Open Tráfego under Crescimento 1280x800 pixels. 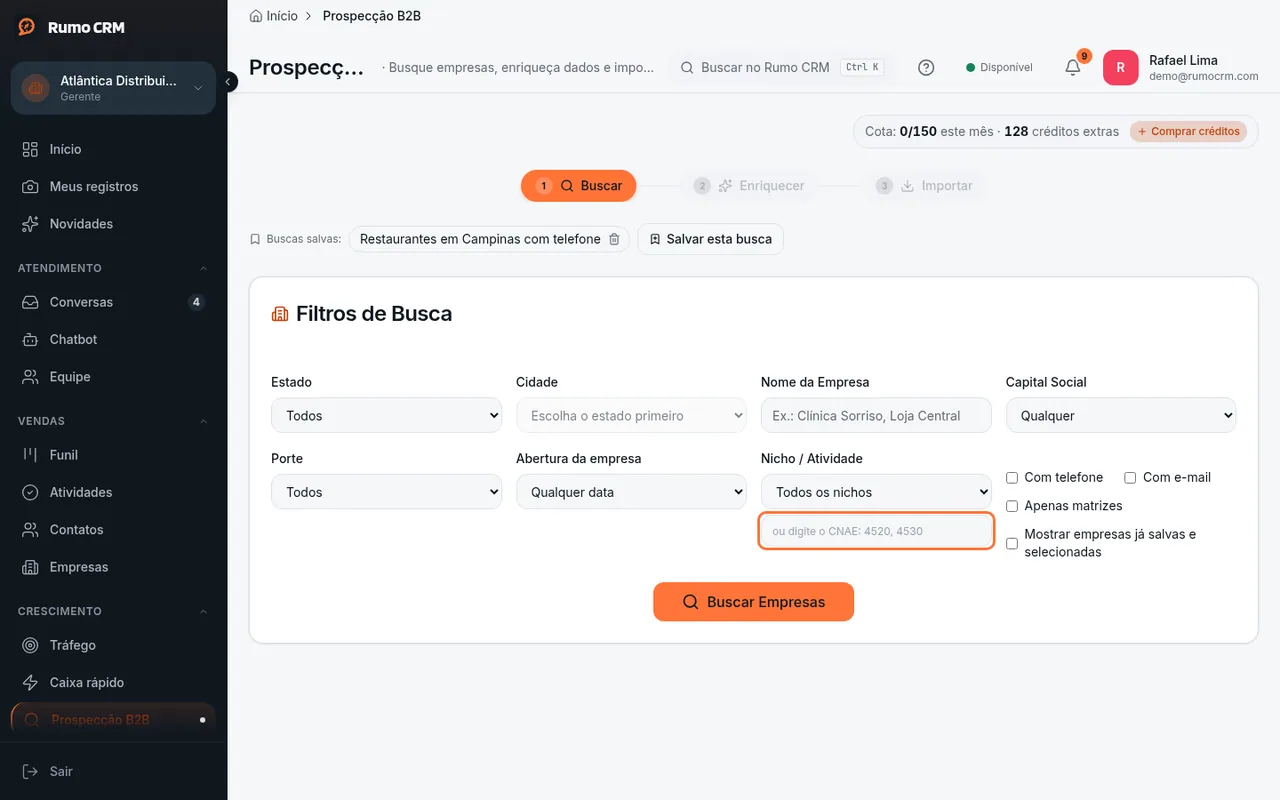click(113, 645)
